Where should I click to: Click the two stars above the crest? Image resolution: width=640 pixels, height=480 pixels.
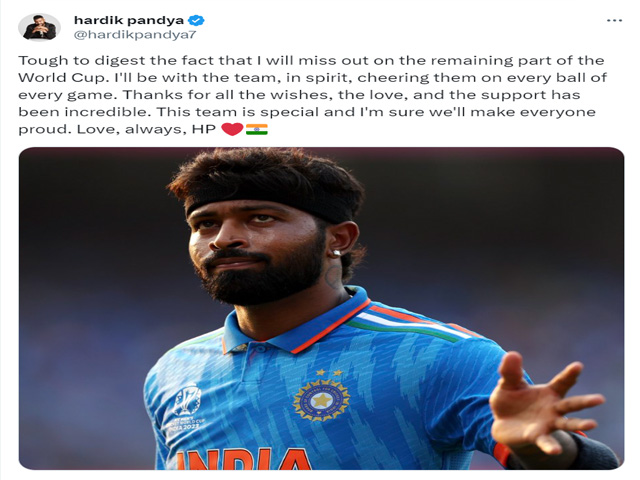[x=329, y=373]
